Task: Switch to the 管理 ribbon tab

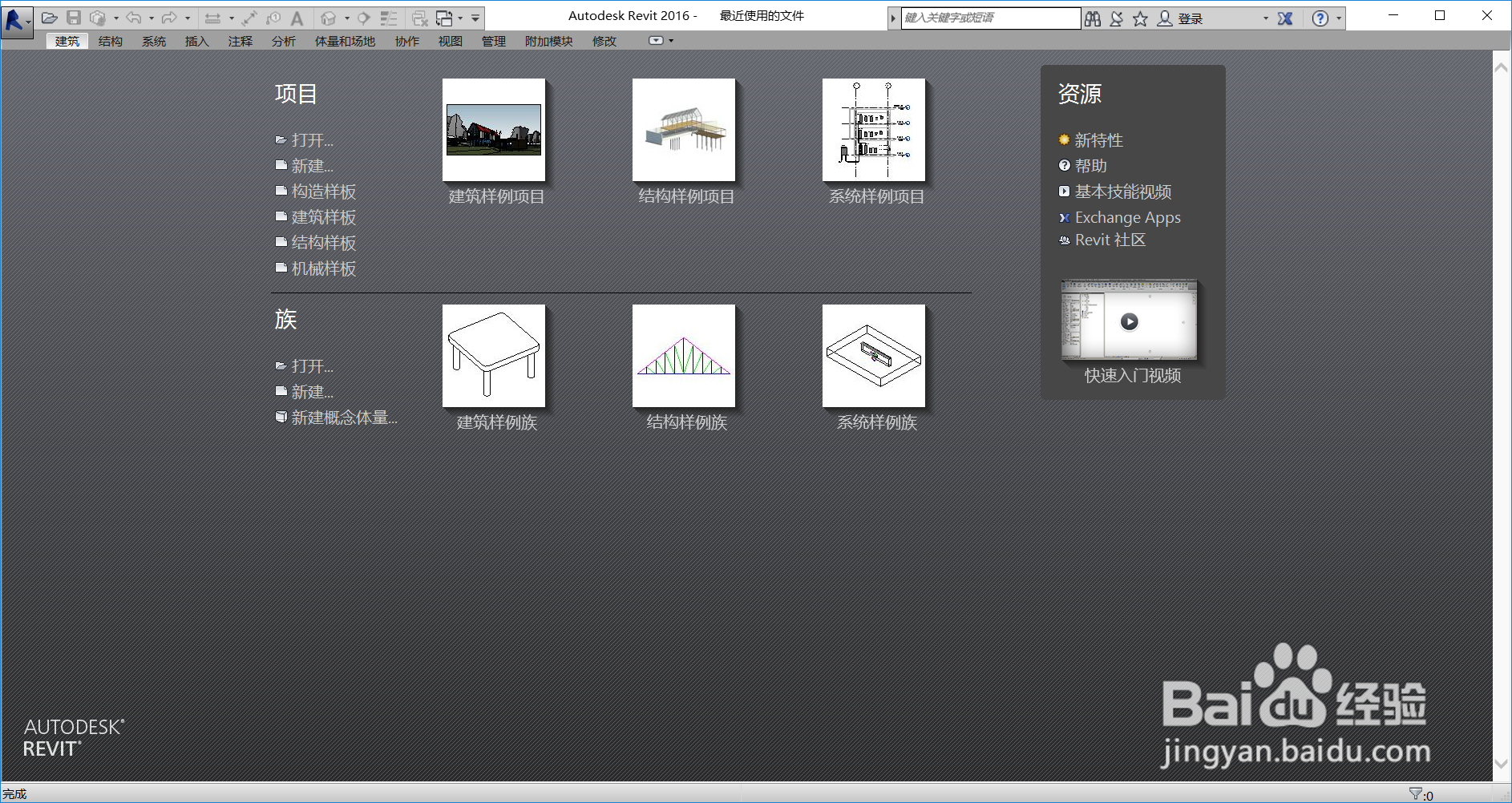Action: click(x=494, y=42)
